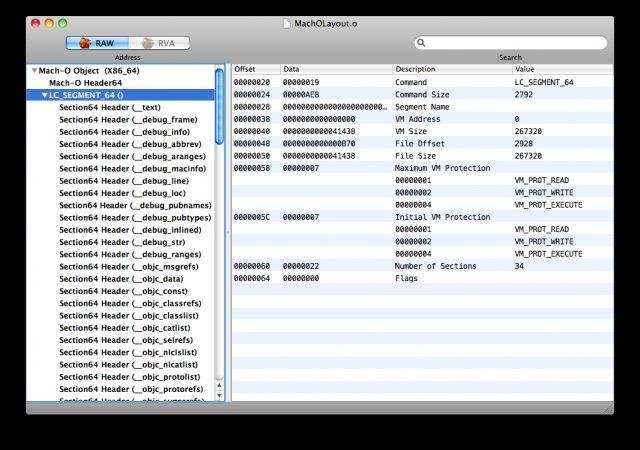Select Section64 Header (__debug_pubnames)
The height and width of the screenshot is (450, 640).
[135, 205]
